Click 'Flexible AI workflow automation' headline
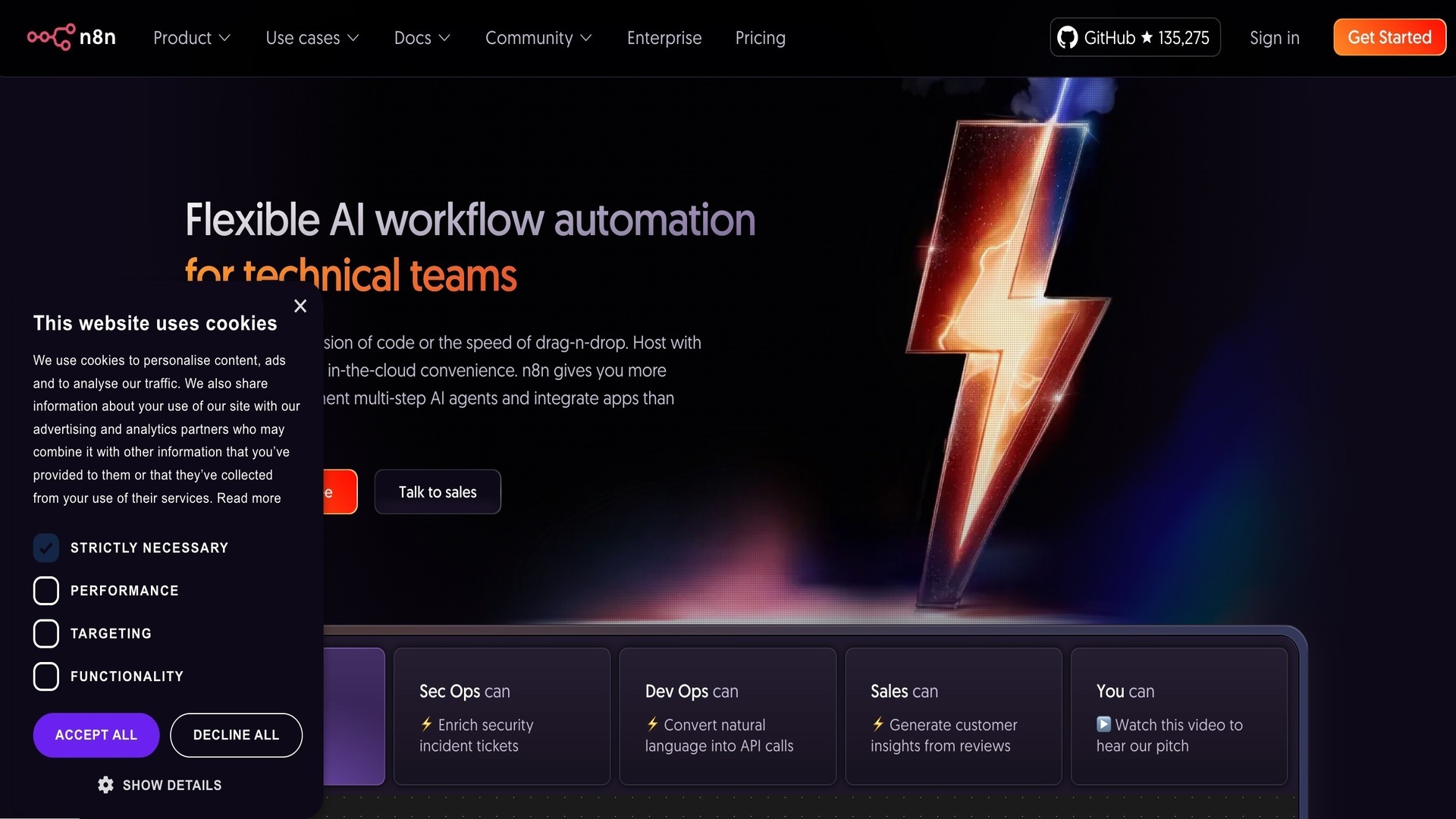This screenshot has height=819, width=1456. pos(470,220)
